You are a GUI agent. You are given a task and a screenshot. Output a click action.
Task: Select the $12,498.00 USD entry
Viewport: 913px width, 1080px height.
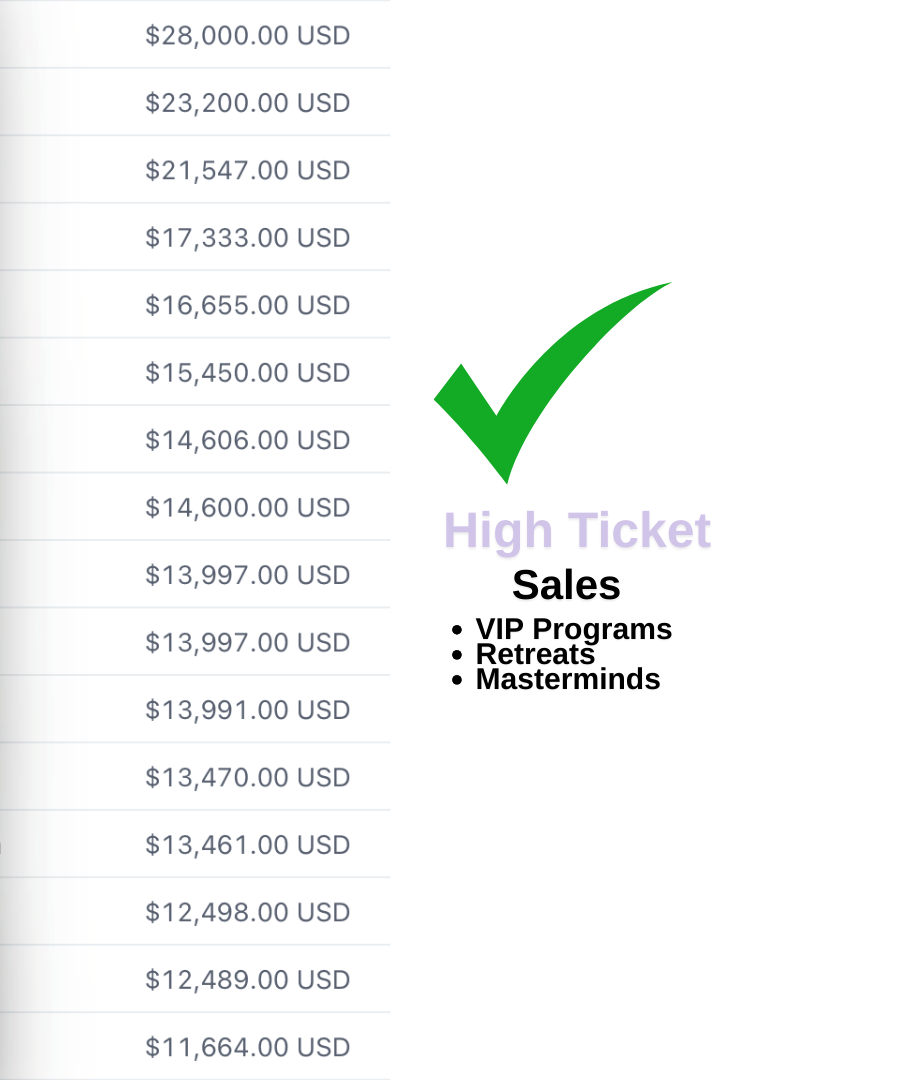[x=248, y=912]
